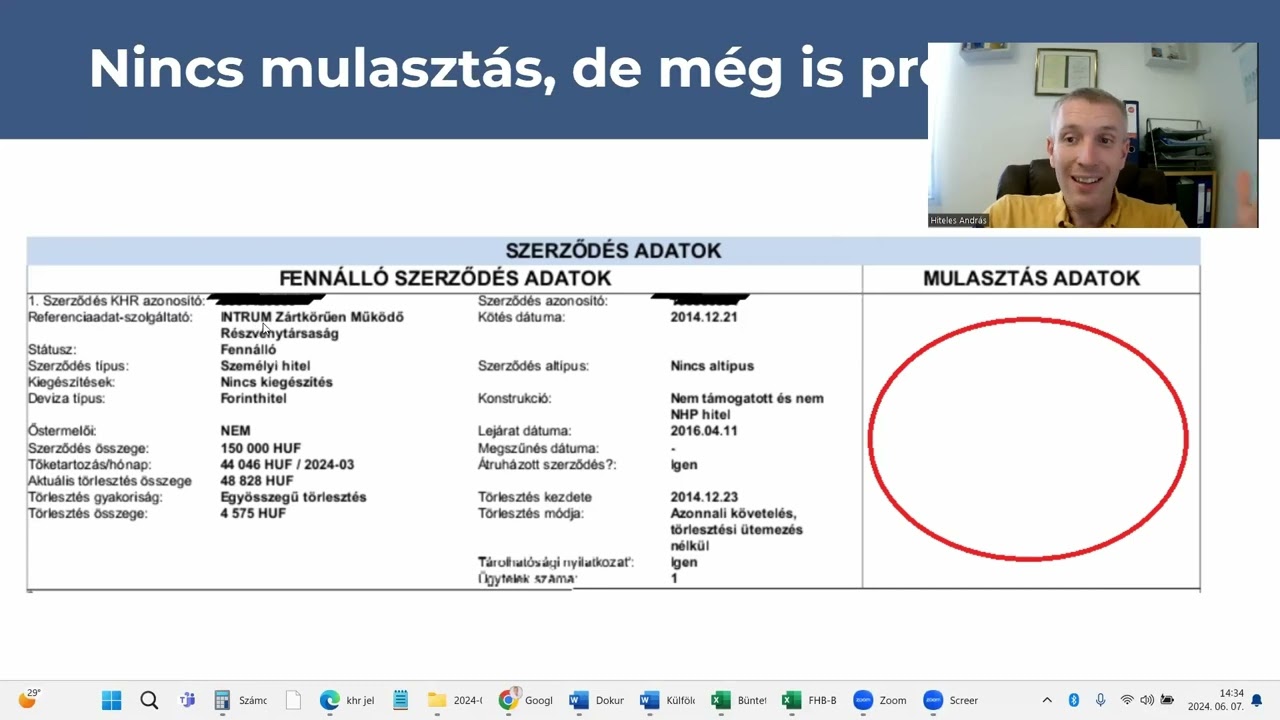1280x720 pixels.
Task: Open weather widget showing 29°
Action: (x=28, y=699)
